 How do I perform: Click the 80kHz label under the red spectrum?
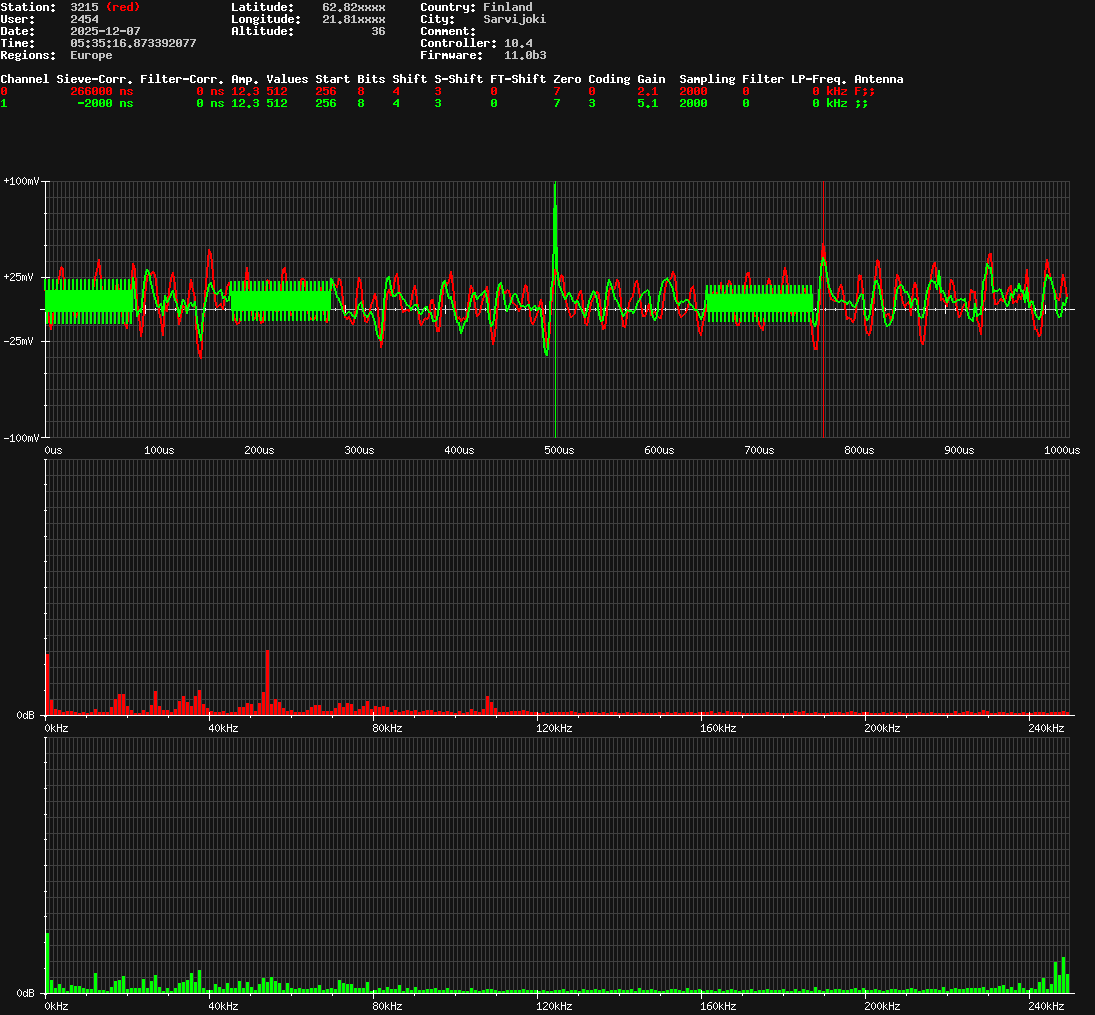pyautogui.click(x=386, y=728)
